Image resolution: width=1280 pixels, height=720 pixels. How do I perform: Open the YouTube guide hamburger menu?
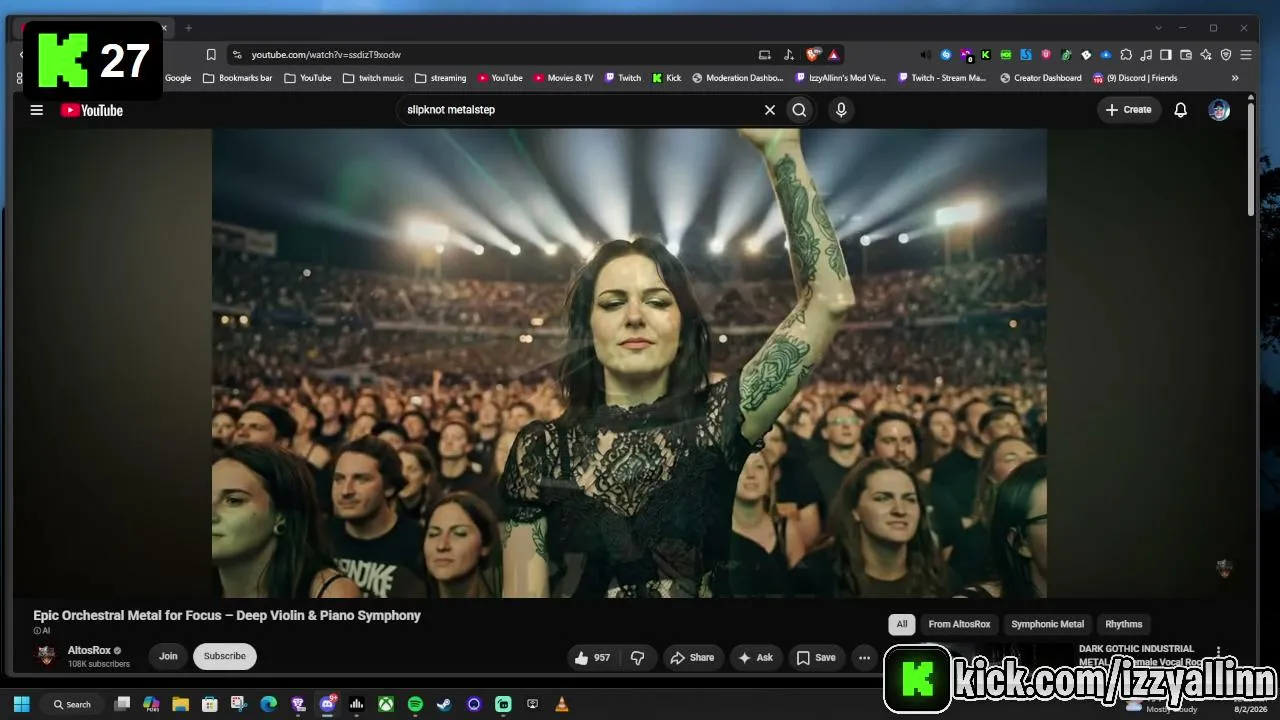[x=37, y=110]
